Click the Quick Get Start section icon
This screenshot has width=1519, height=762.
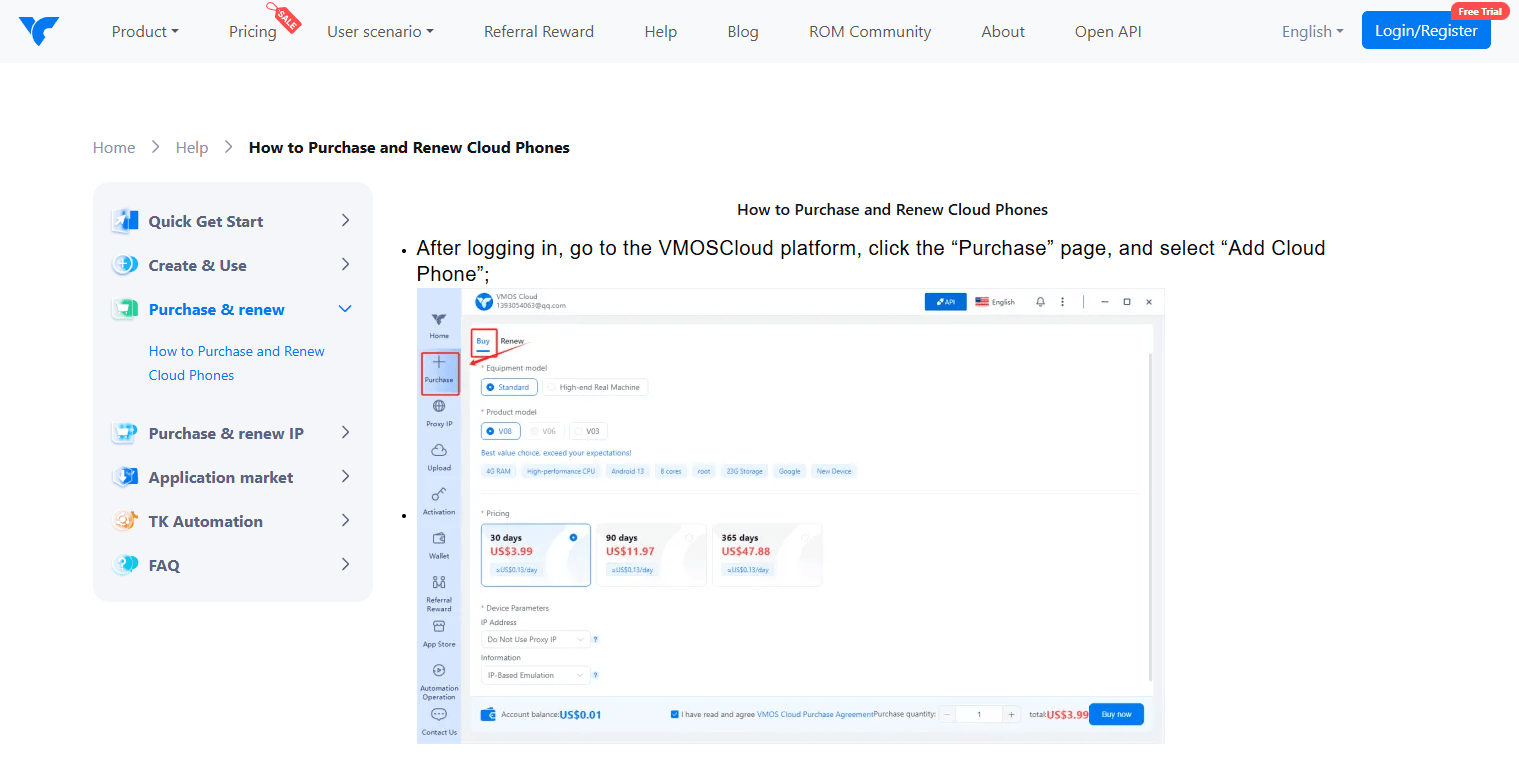tap(125, 221)
